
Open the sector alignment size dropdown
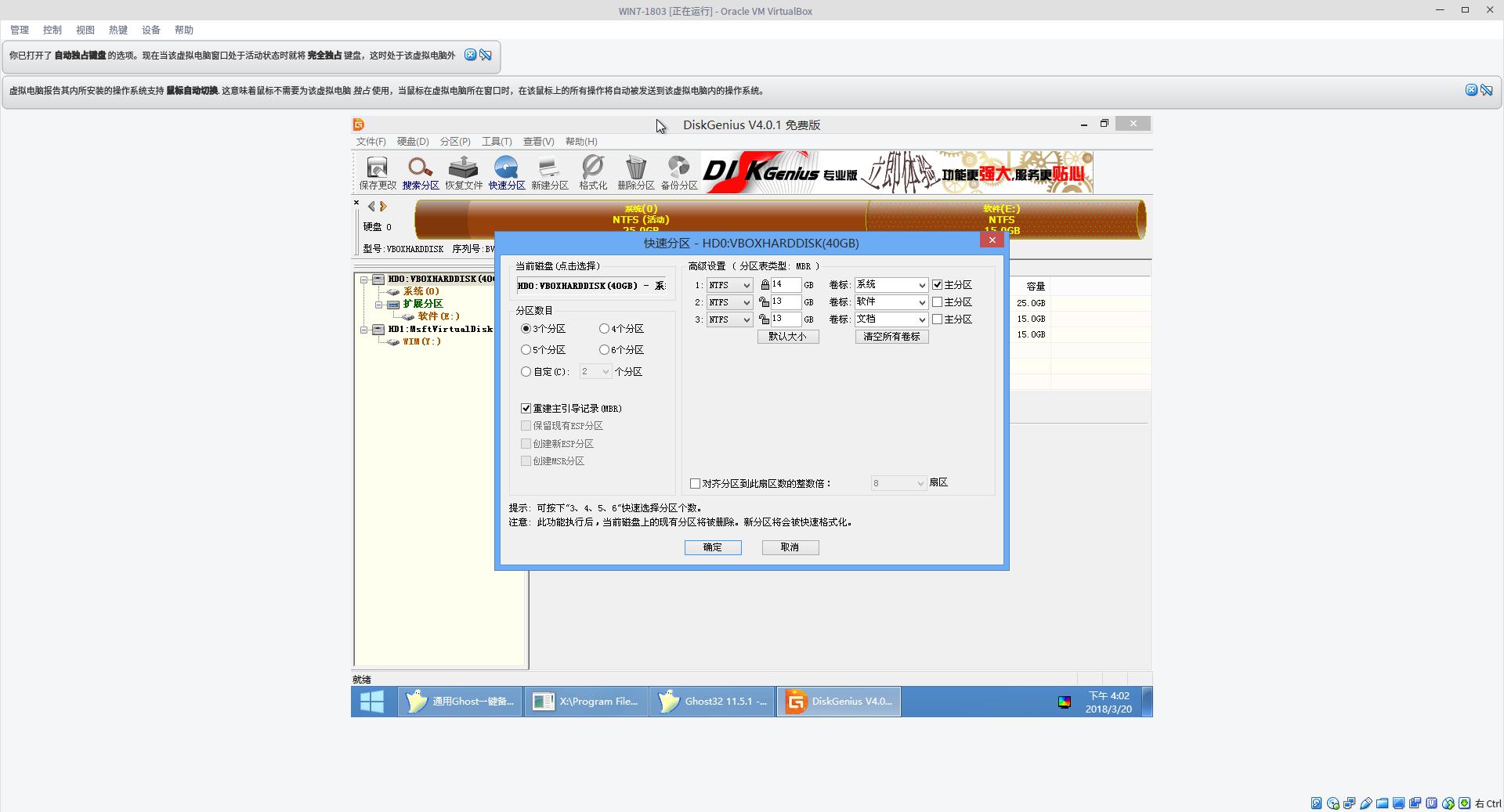pyautogui.click(x=920, y=483)
